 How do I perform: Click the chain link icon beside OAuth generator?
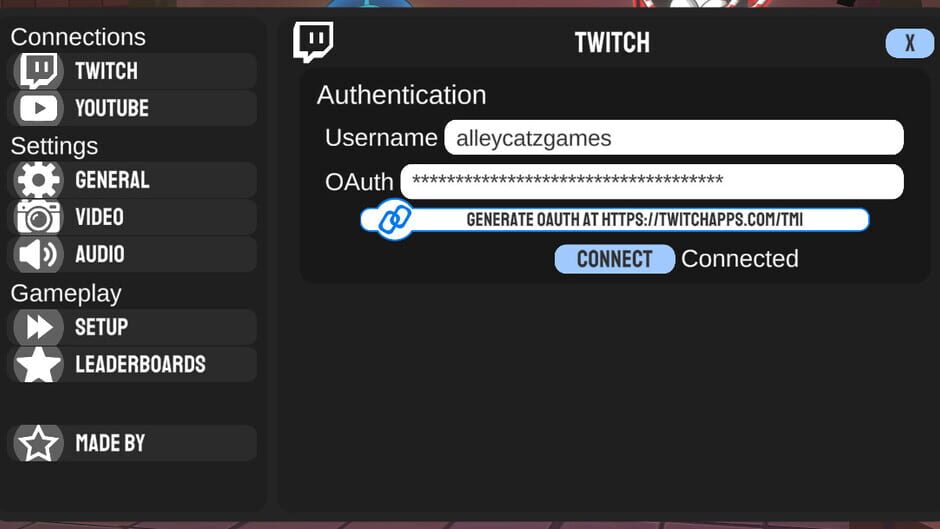tap(394, 220)
